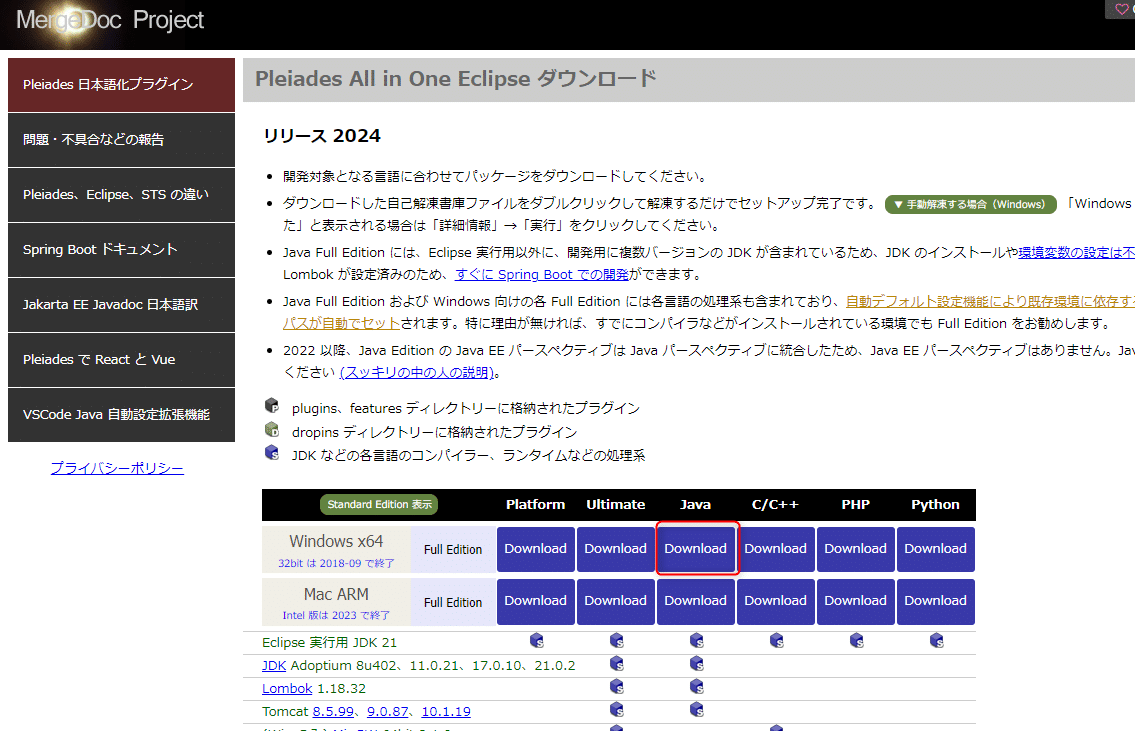The image size is (1135, 731).
Task: Download Mac ARM Ultimate Full Edition
Action: coord(615,601)
